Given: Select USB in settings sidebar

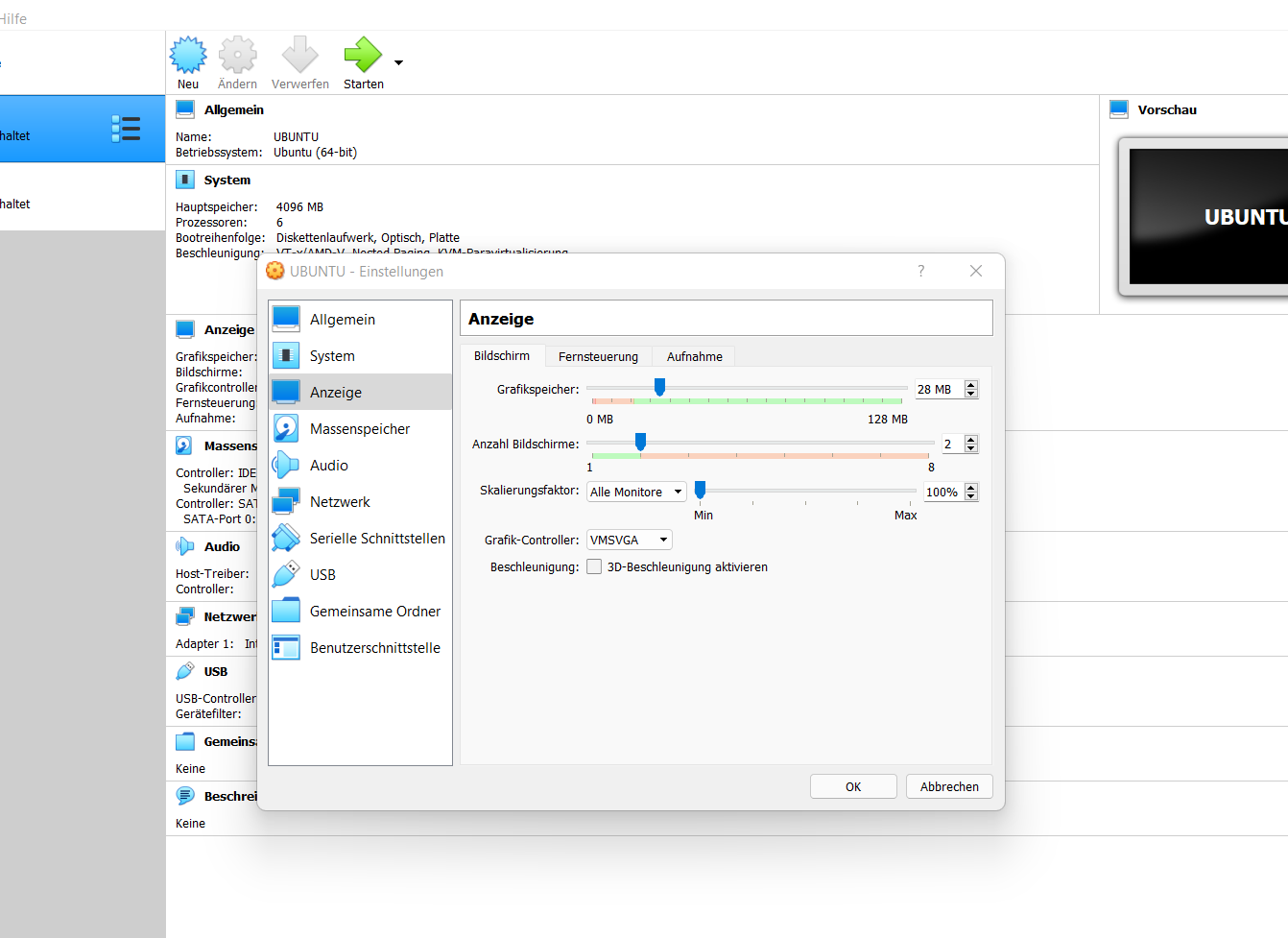Looking at the screenshot, I should [360, 574].
